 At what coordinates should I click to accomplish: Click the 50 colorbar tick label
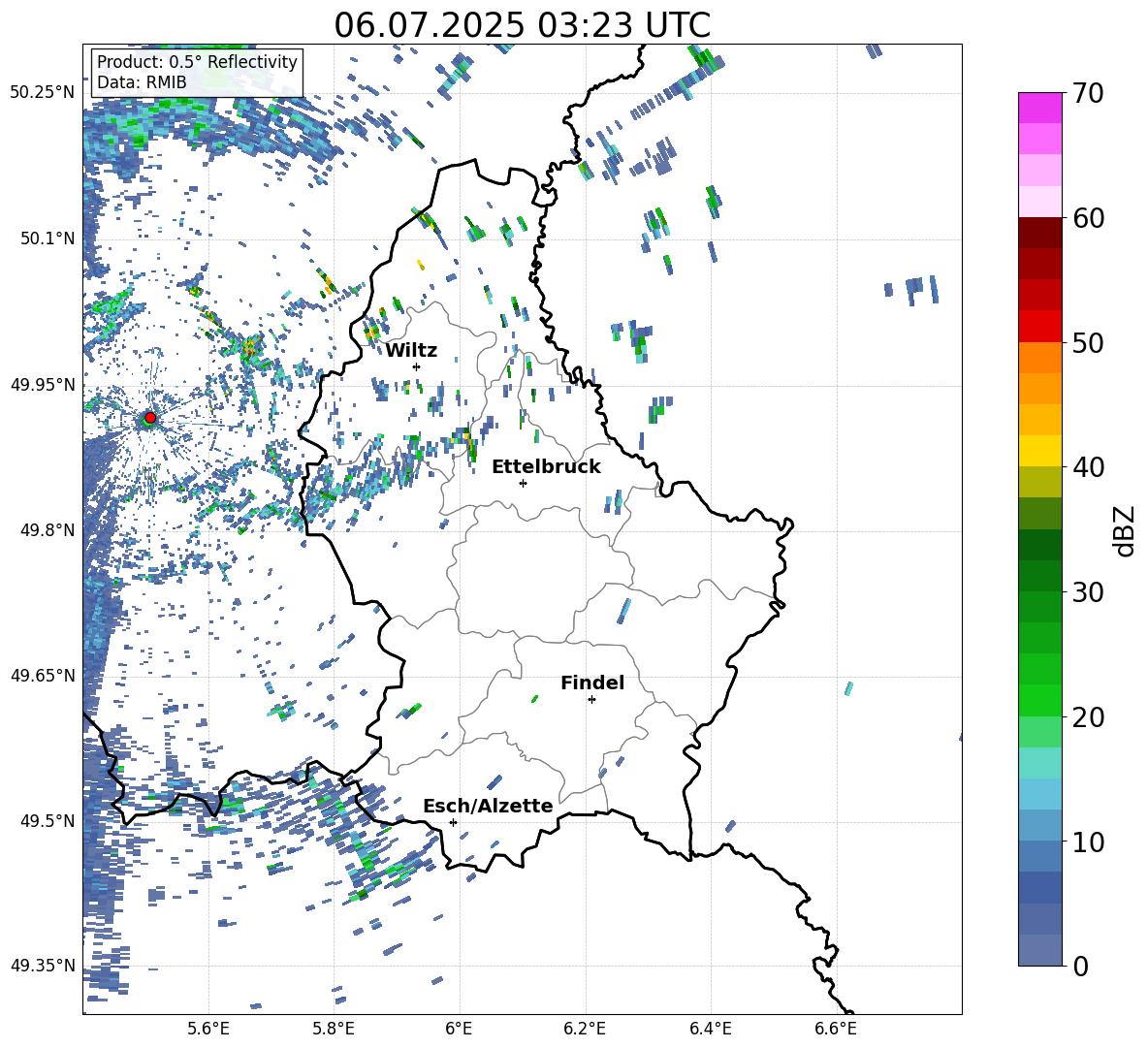pos(1088,342)
